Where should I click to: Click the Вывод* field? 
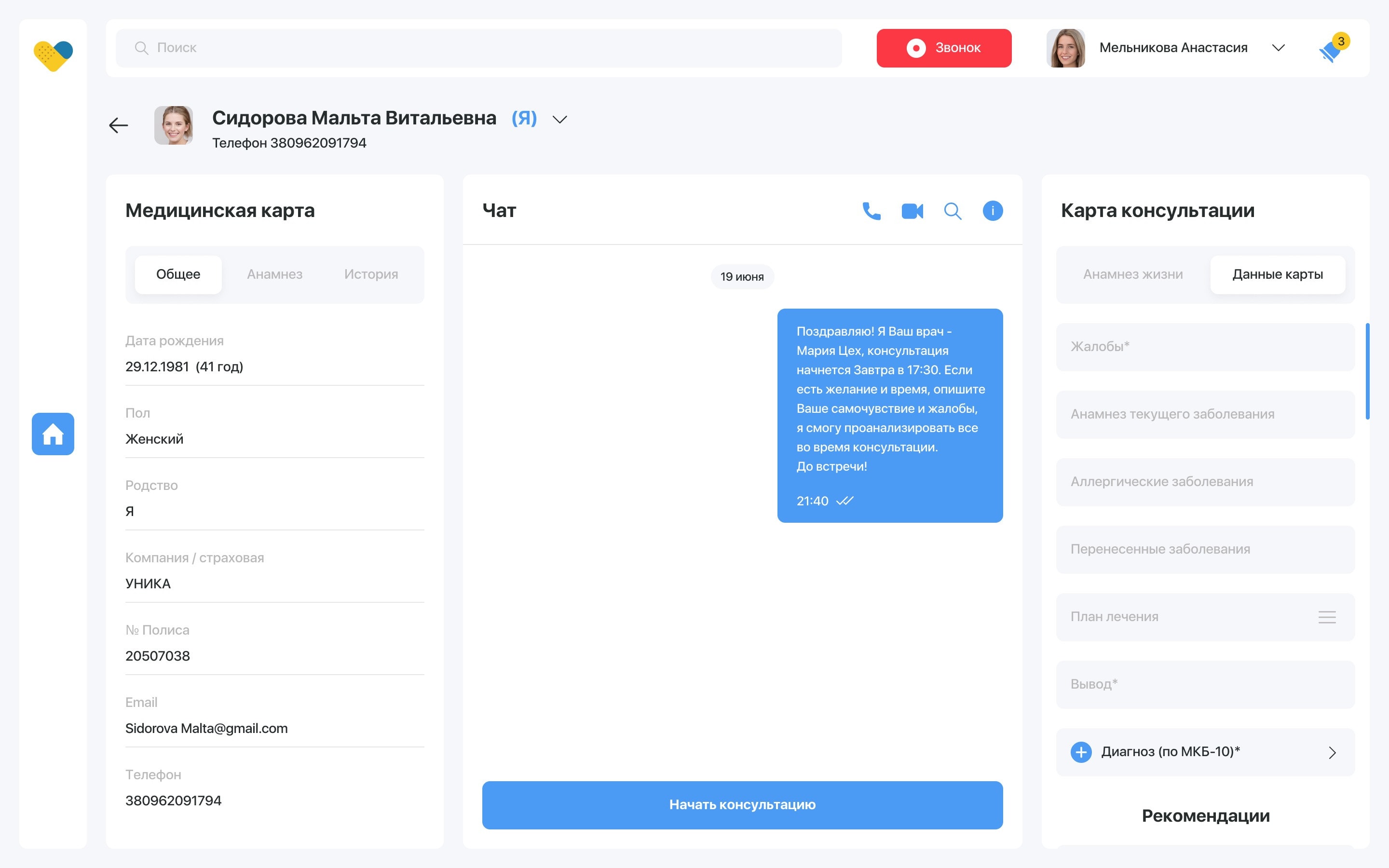(x=1205, y=684)
